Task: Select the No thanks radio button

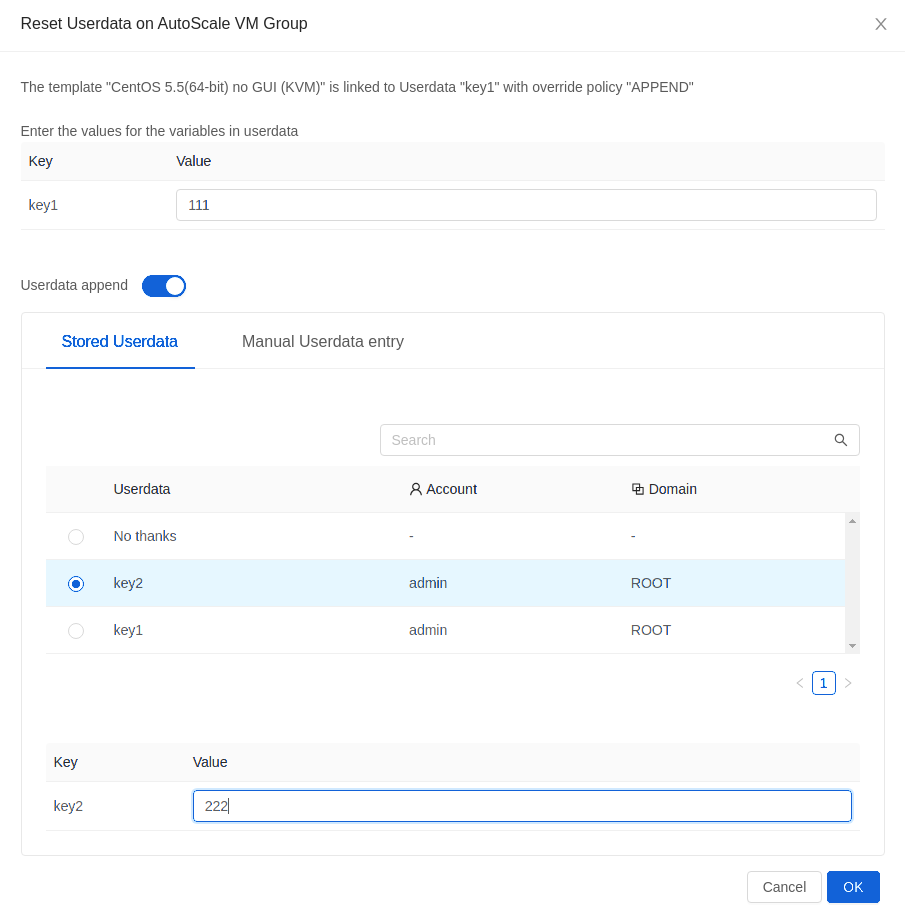Action: click(x=76, y=536)
